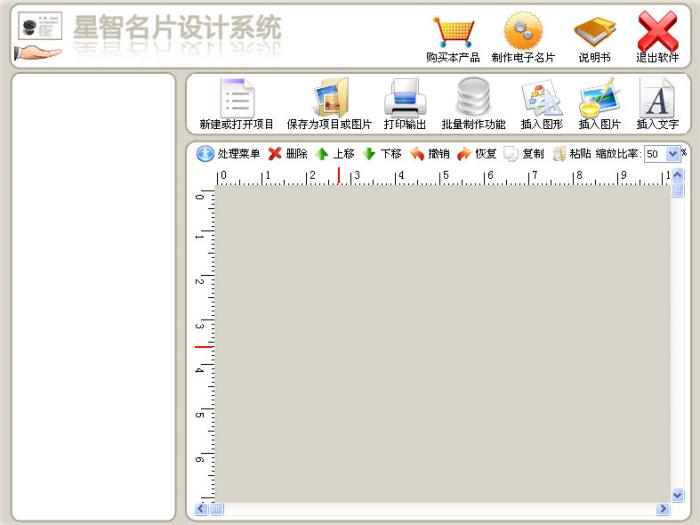
Task: Insert a shape
Action: click(542, 104)
